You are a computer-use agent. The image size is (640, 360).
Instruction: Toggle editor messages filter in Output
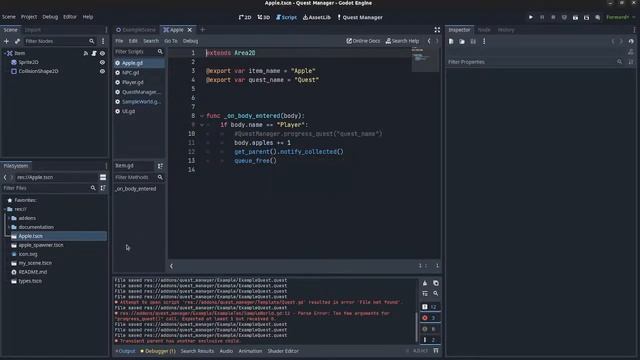[429, 340]
